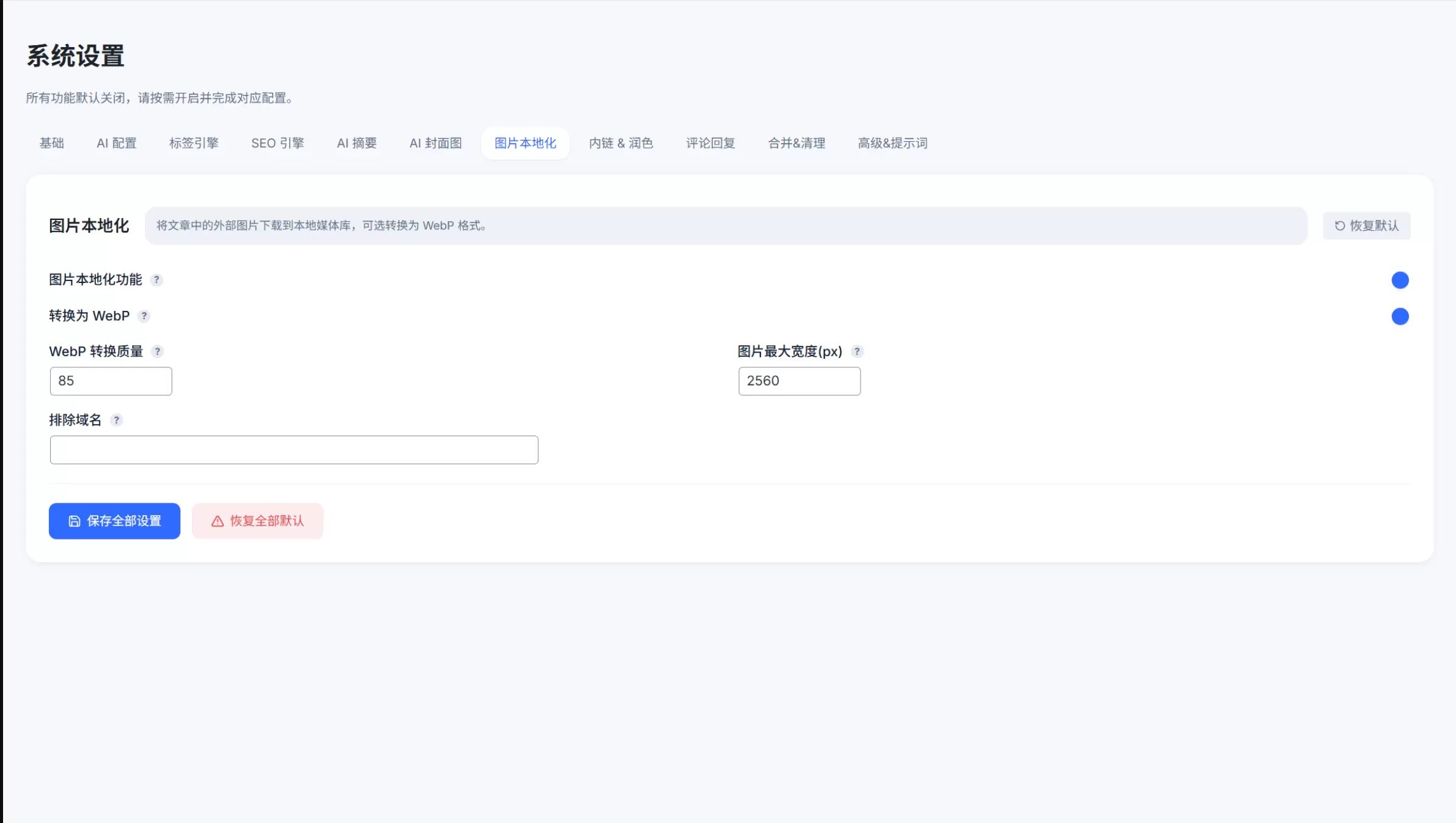The height and width of the screenshot is (823, 1456).
Task: Focus the 图片最大宽度 input with 2560
Action: [x=800, y=381]
